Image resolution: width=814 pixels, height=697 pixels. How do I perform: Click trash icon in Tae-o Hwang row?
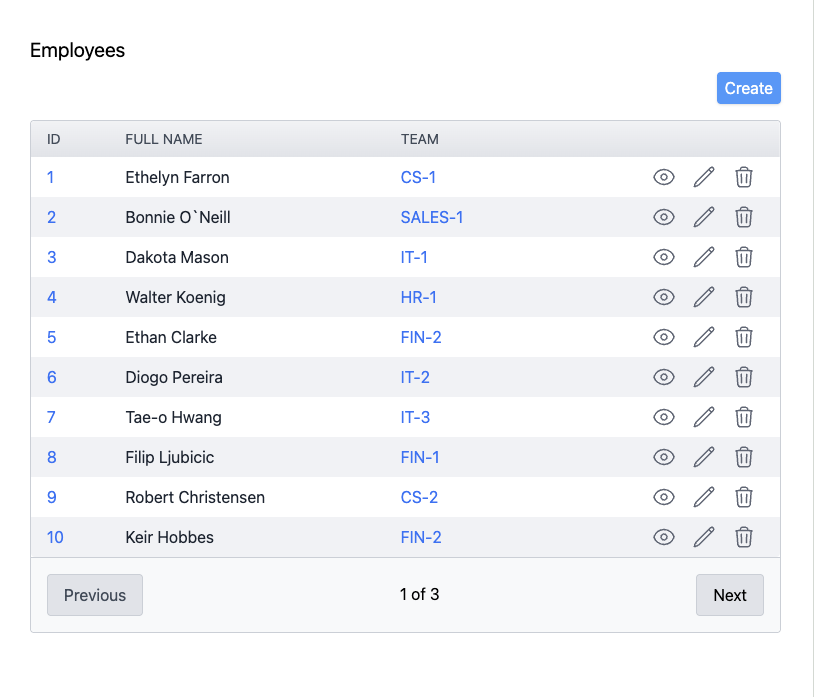click(743, 417)
